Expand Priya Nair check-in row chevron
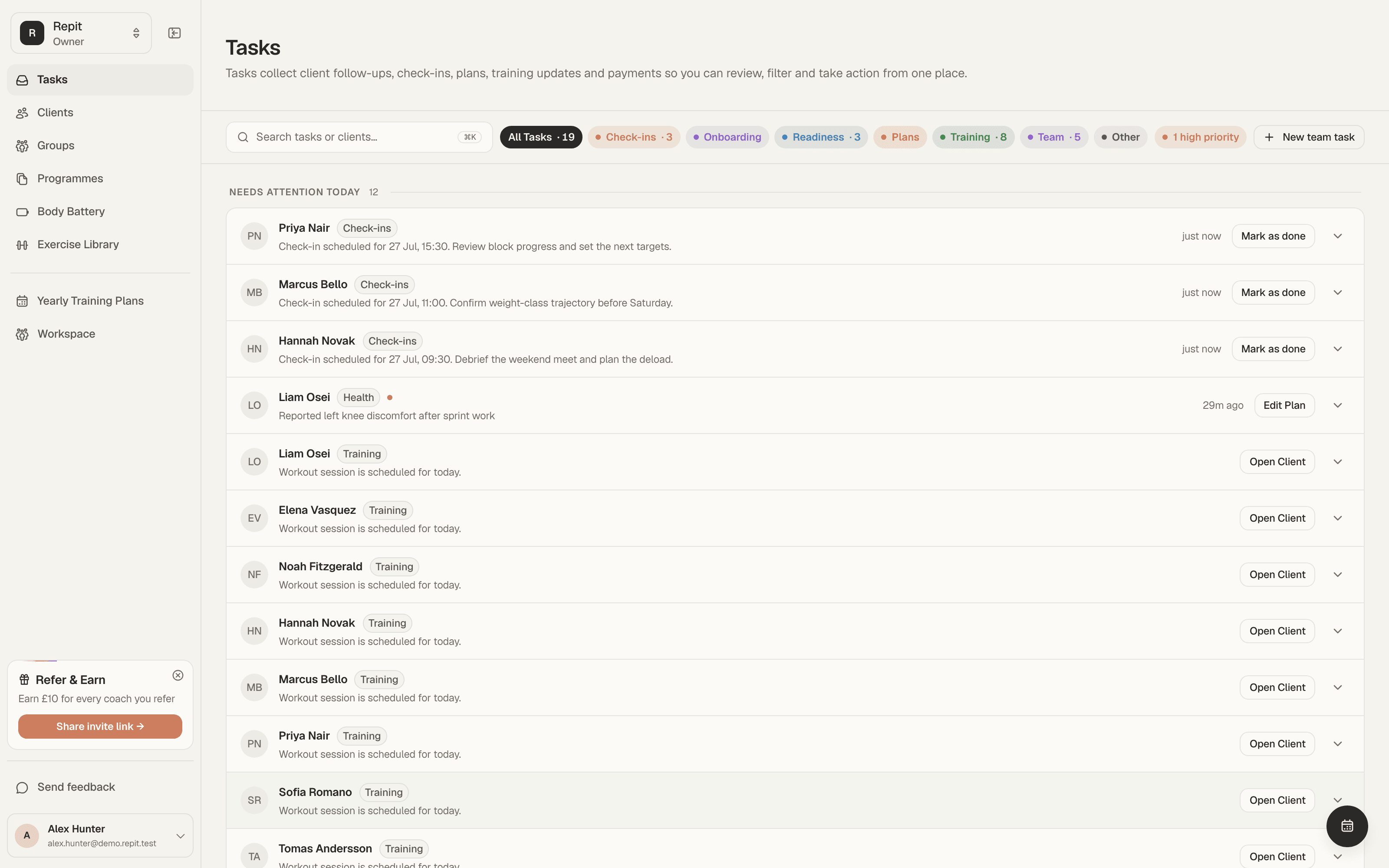1389x868 pixels. click(x=1337, y=236)
